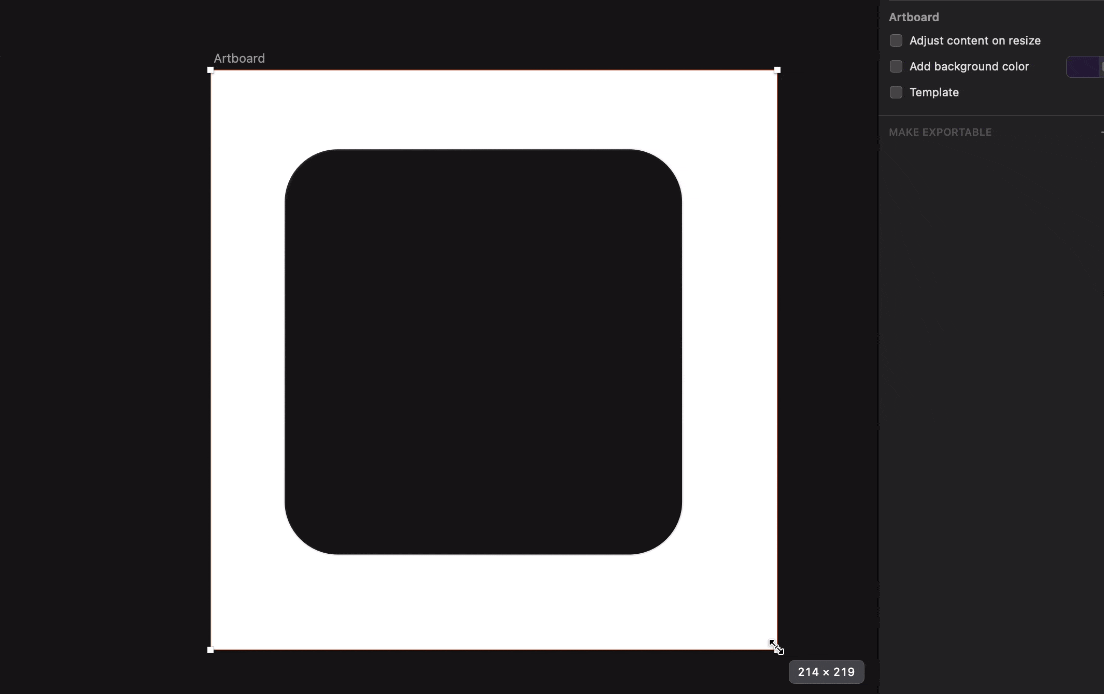
Task: Click the Adjust content on resize label text
Action: 975,40
